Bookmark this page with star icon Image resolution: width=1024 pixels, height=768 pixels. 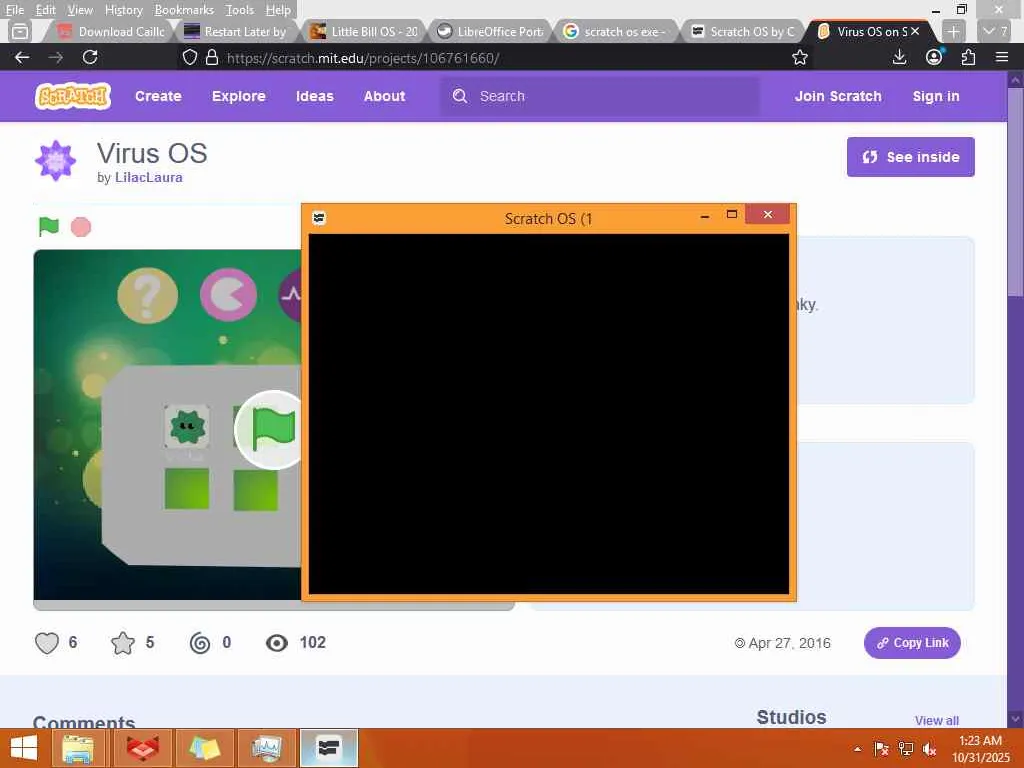pyautogui.click(x=799, y=57)
